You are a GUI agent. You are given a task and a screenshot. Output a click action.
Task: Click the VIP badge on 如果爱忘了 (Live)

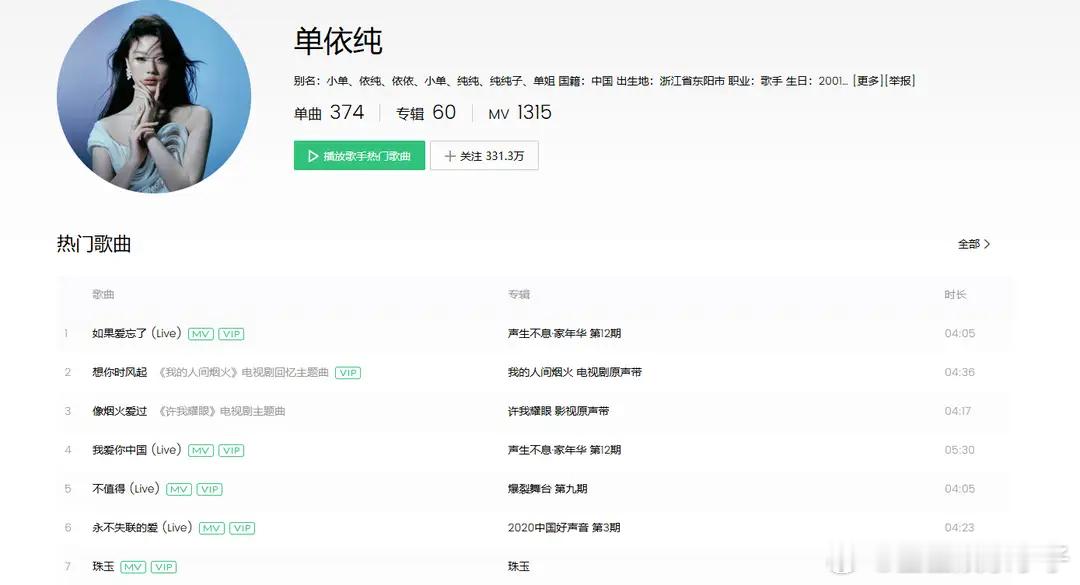coord(231,334)
